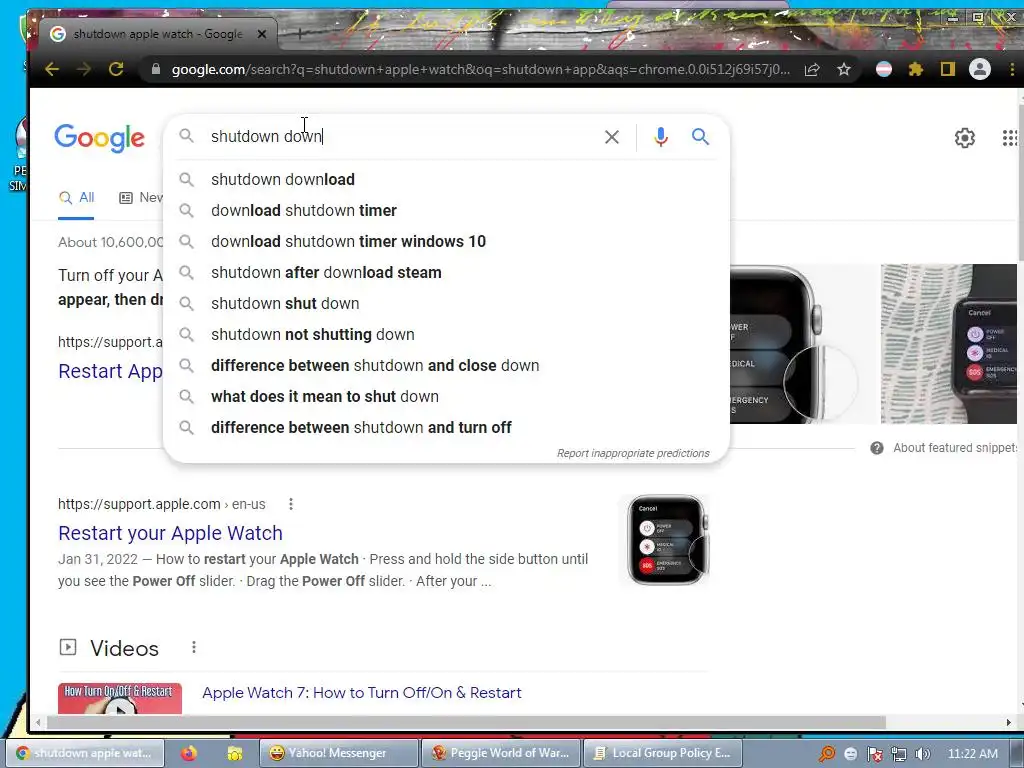This screenshot has width=1024, height=768.
Task: Open the Chrome profile avatar
Action: [980, 69]
